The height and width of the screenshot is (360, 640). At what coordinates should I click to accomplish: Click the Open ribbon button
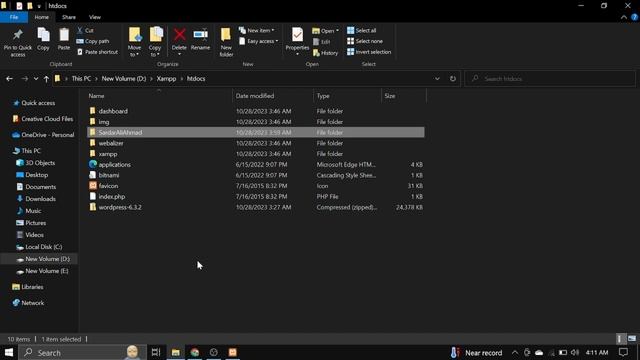325,31
